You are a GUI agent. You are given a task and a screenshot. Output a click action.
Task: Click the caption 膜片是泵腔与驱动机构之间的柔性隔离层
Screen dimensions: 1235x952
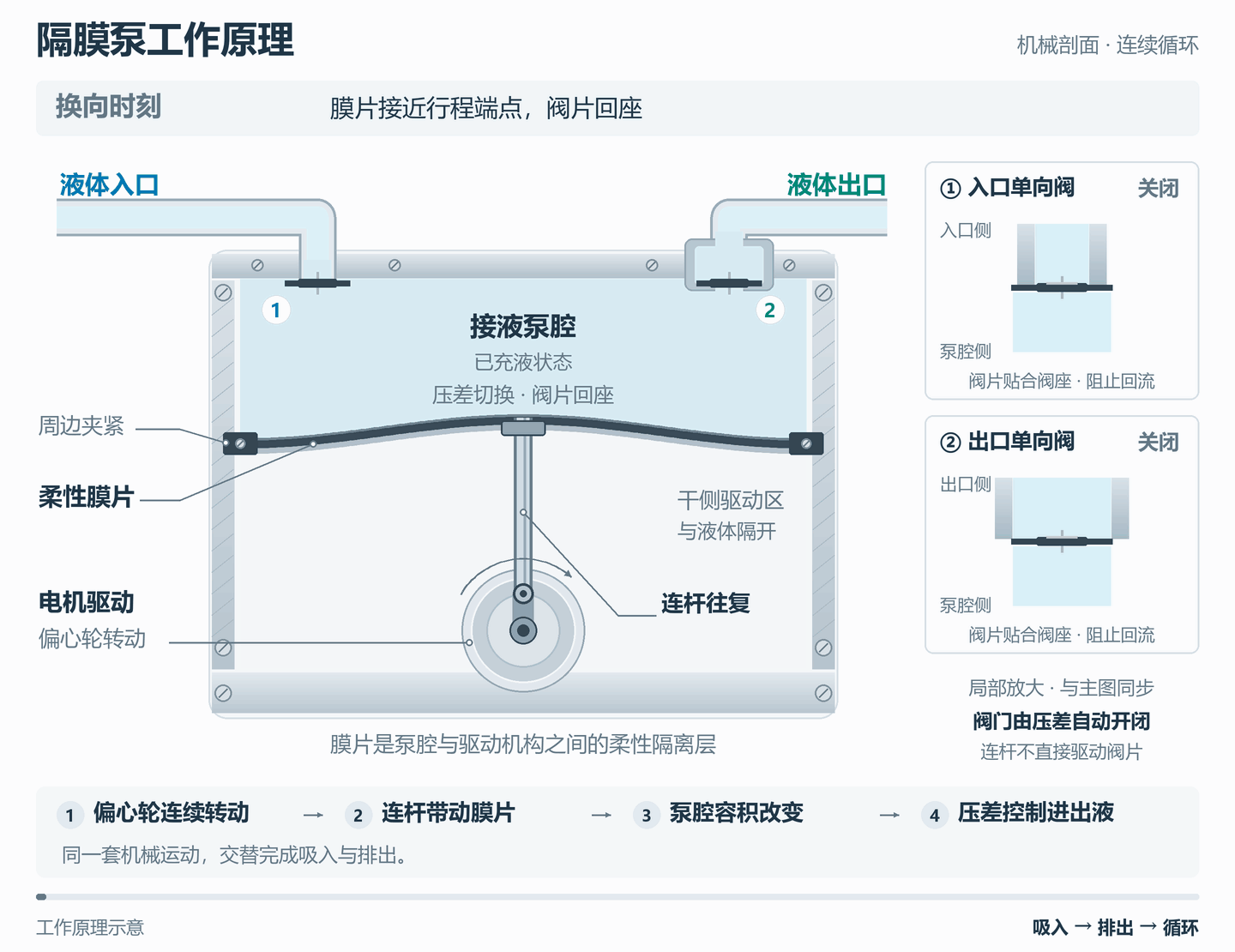point(523,744)
